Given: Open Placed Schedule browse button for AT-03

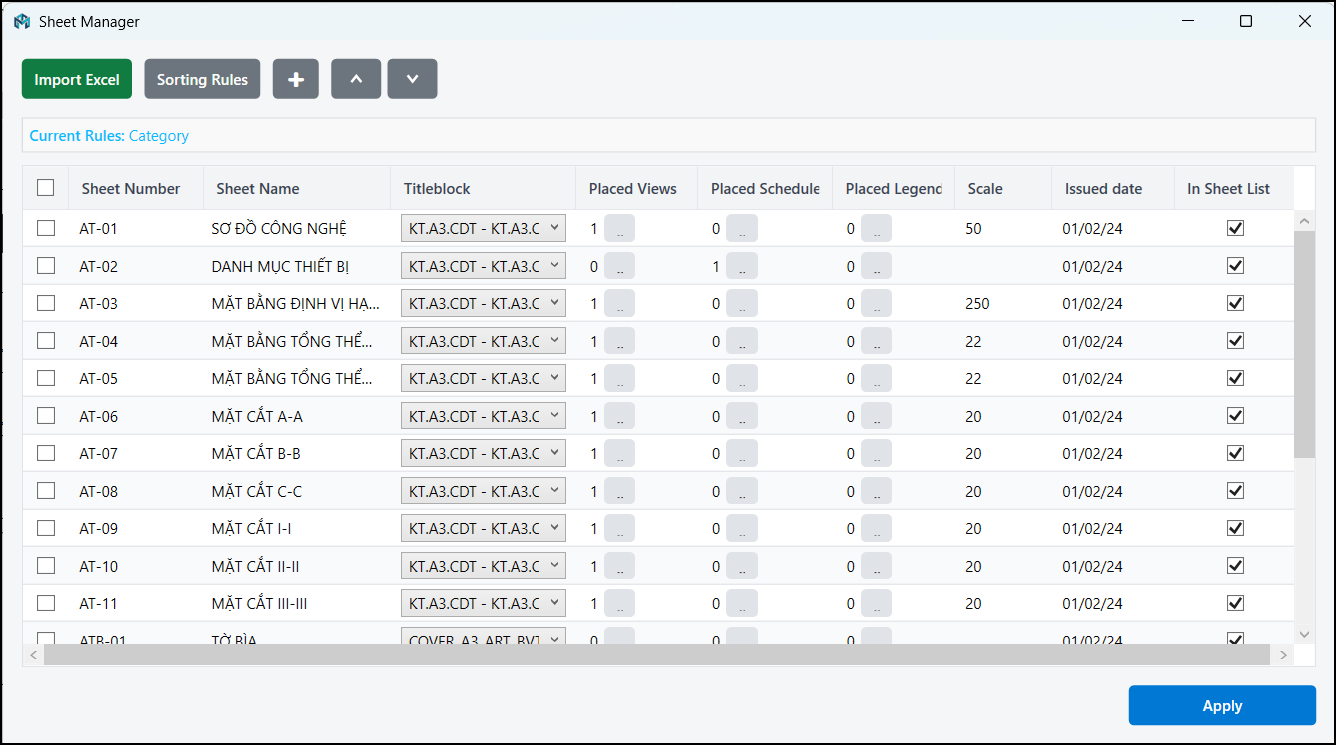Looking at the screenshot, I should point(742,304).
